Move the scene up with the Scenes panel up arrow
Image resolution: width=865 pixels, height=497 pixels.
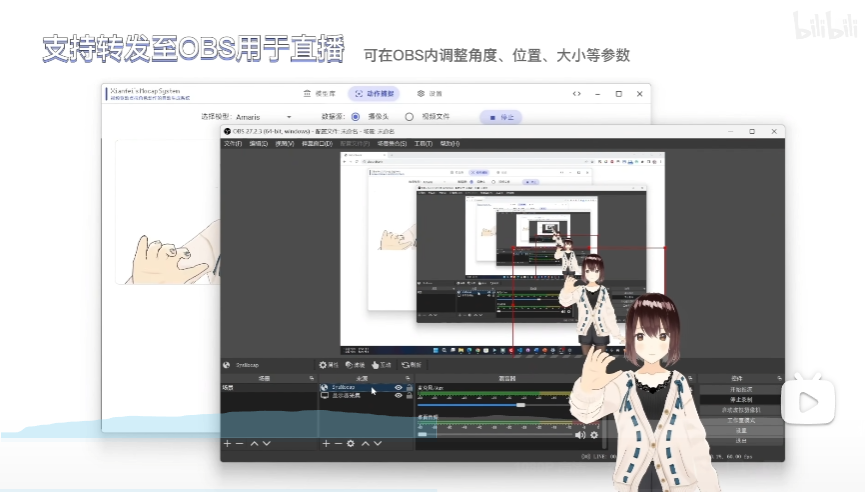click(x=254, y=443)
